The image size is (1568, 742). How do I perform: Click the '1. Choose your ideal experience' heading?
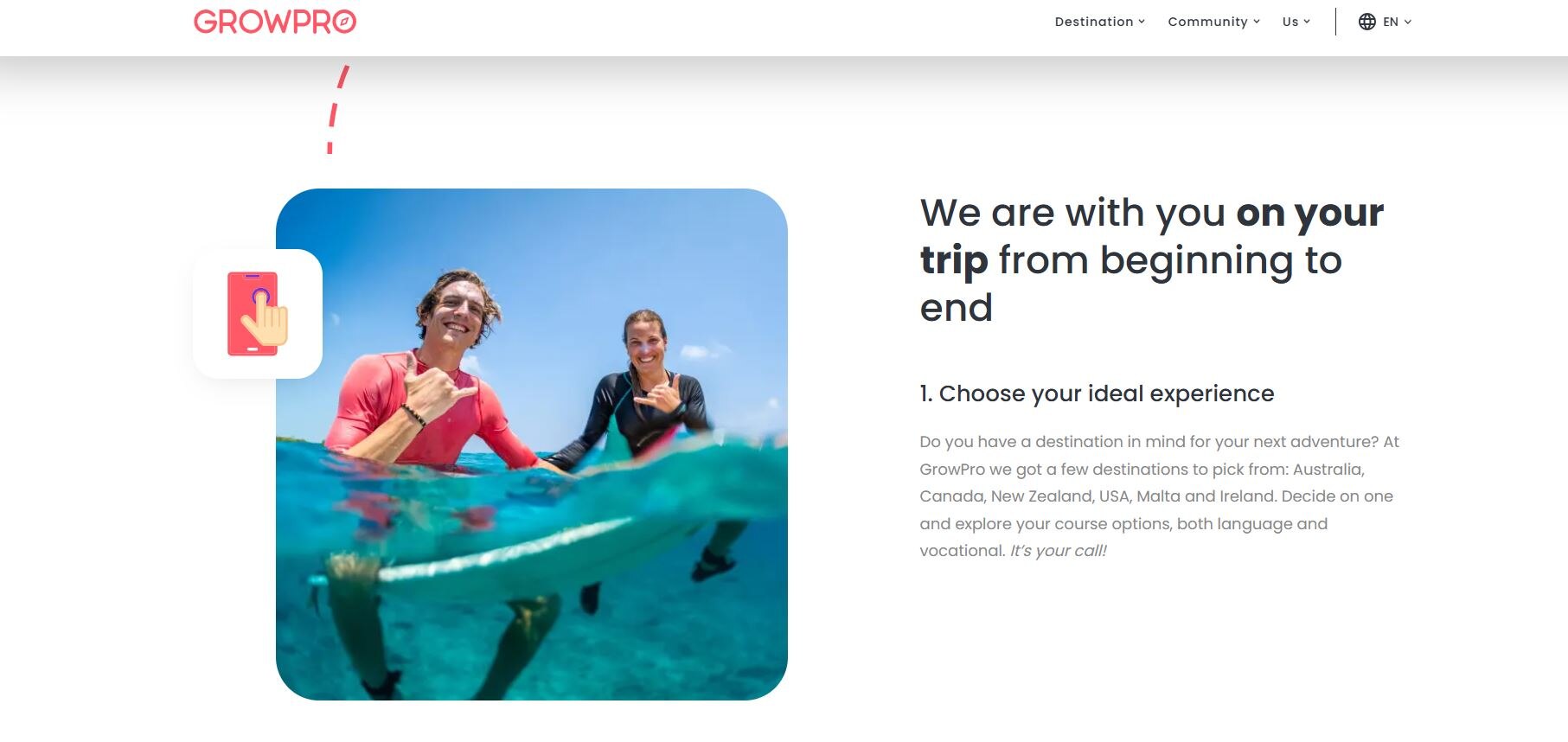[x=1097, y=393]
